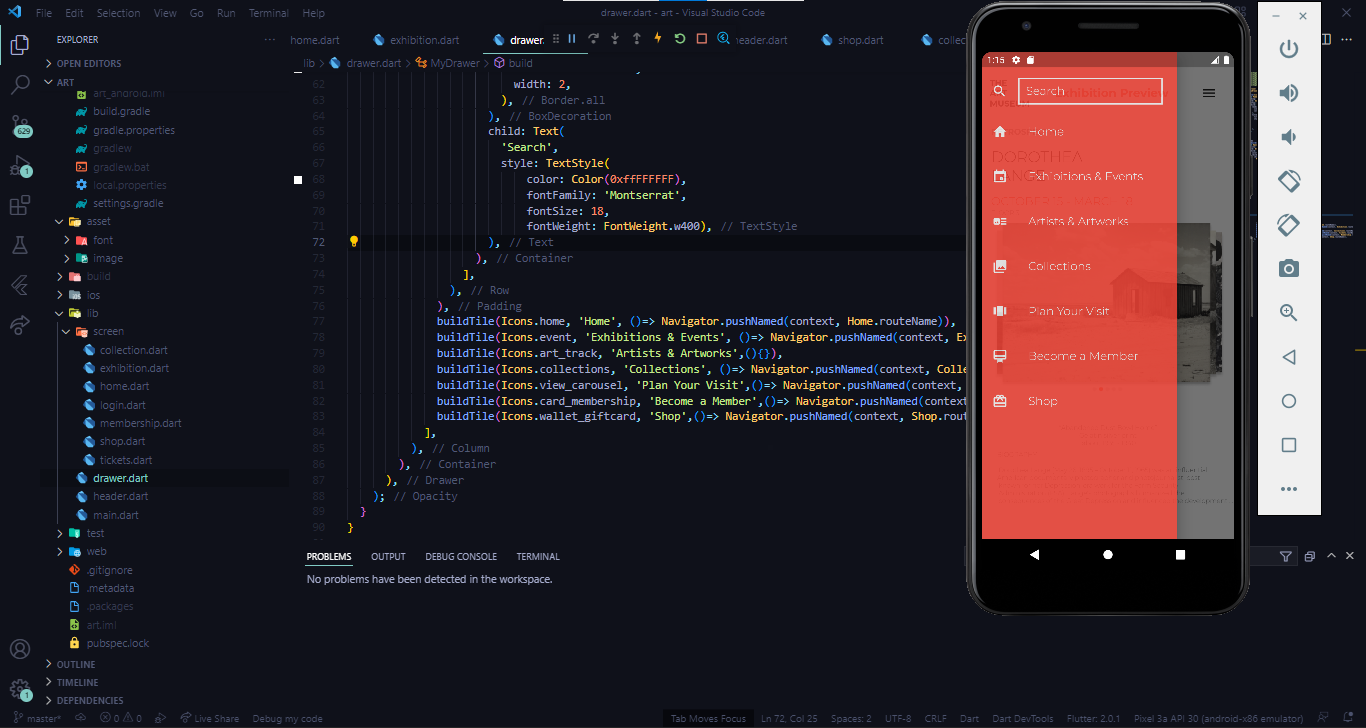Click the Hot Reload lightning bolt icon
The image size is (1366, 728).
[658, 38]
